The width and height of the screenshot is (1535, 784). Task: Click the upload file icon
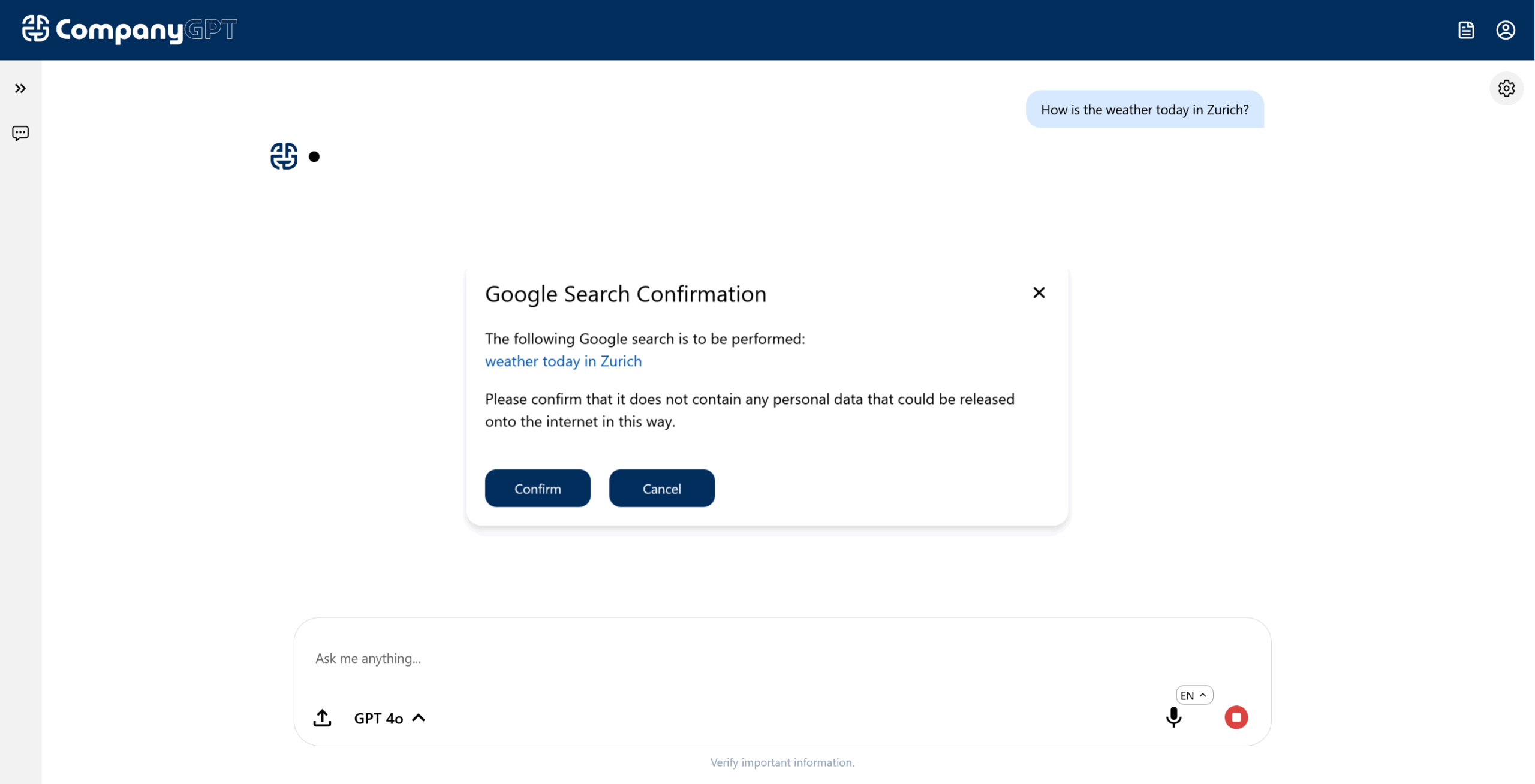322,718
